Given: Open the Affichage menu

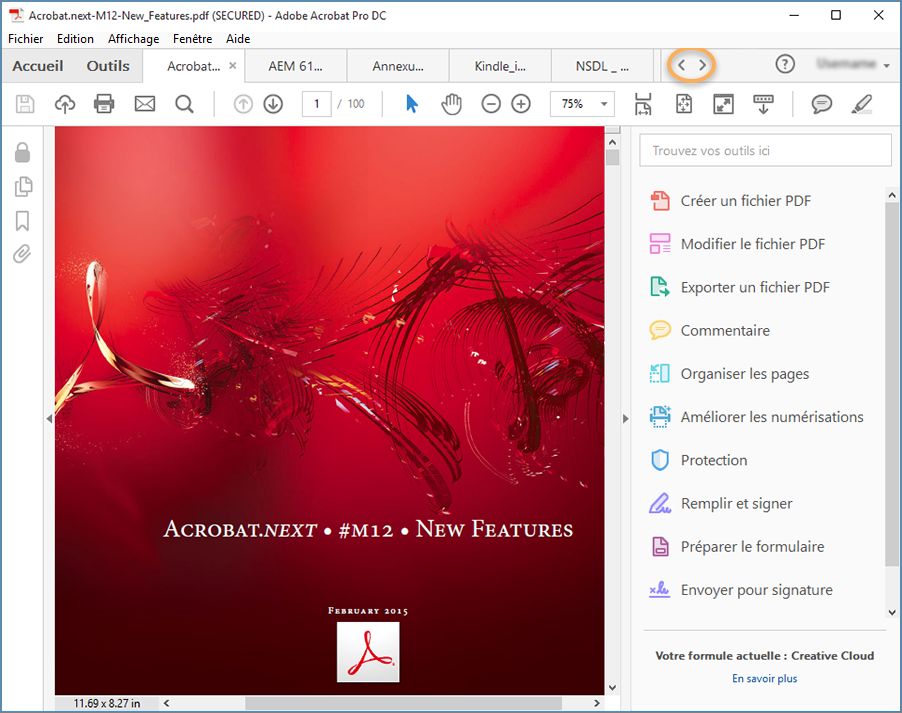Looking at the screenshot, I should point(133,38).
